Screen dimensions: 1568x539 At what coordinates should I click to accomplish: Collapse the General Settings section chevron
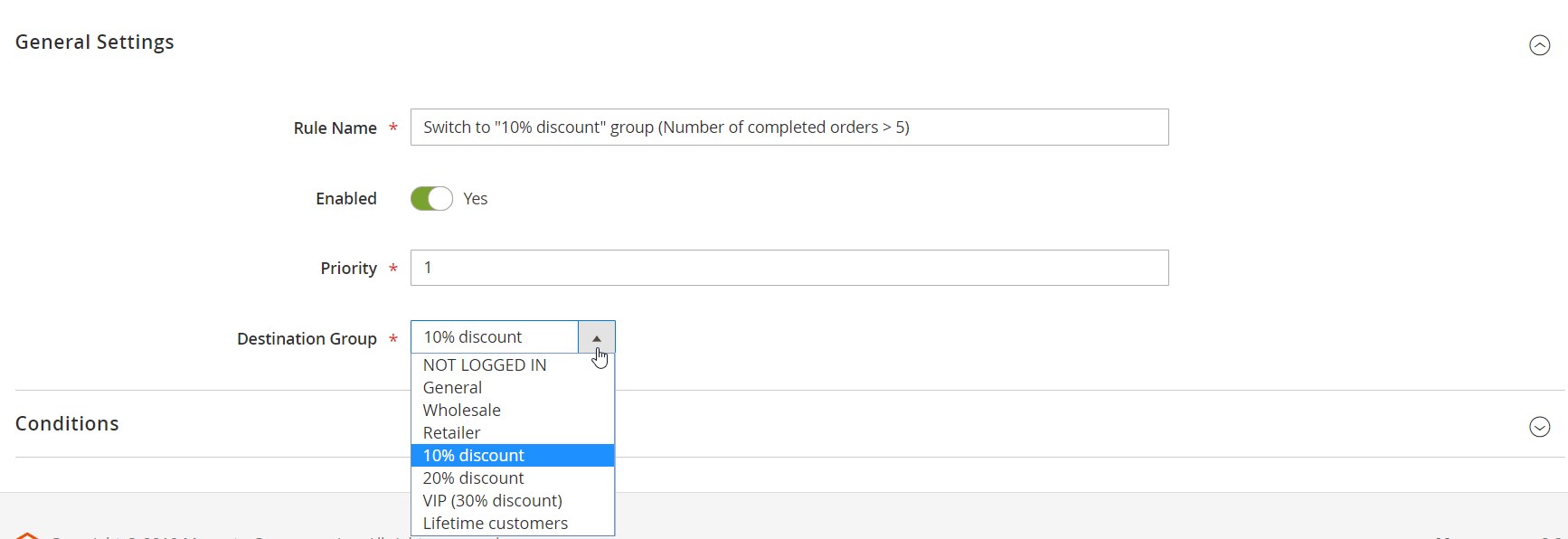tap(1539, 45)
